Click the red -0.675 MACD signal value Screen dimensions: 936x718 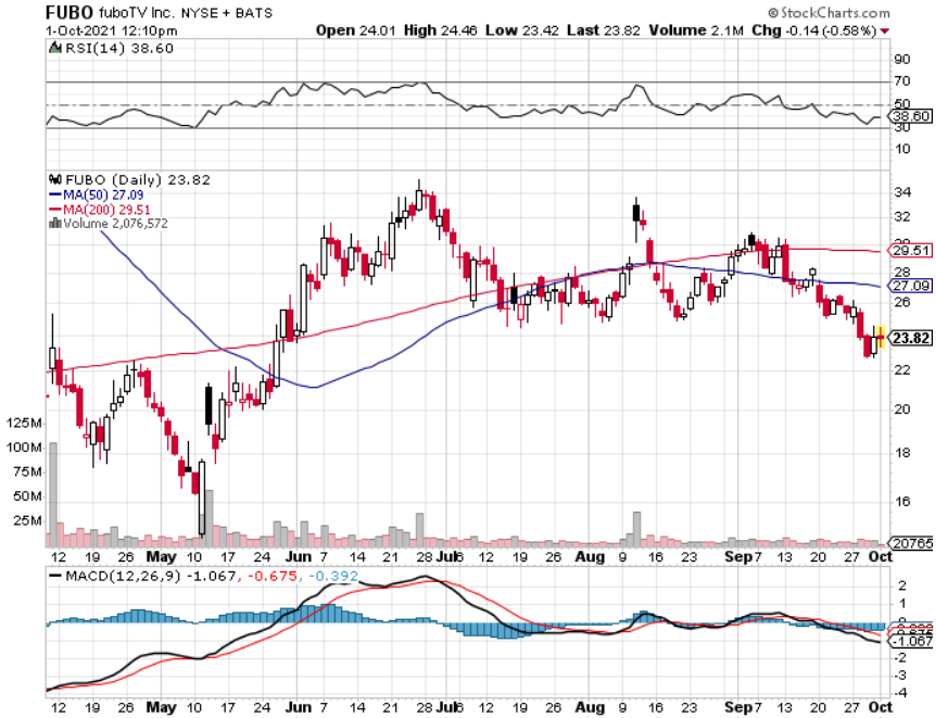click(x=272, y=577)
